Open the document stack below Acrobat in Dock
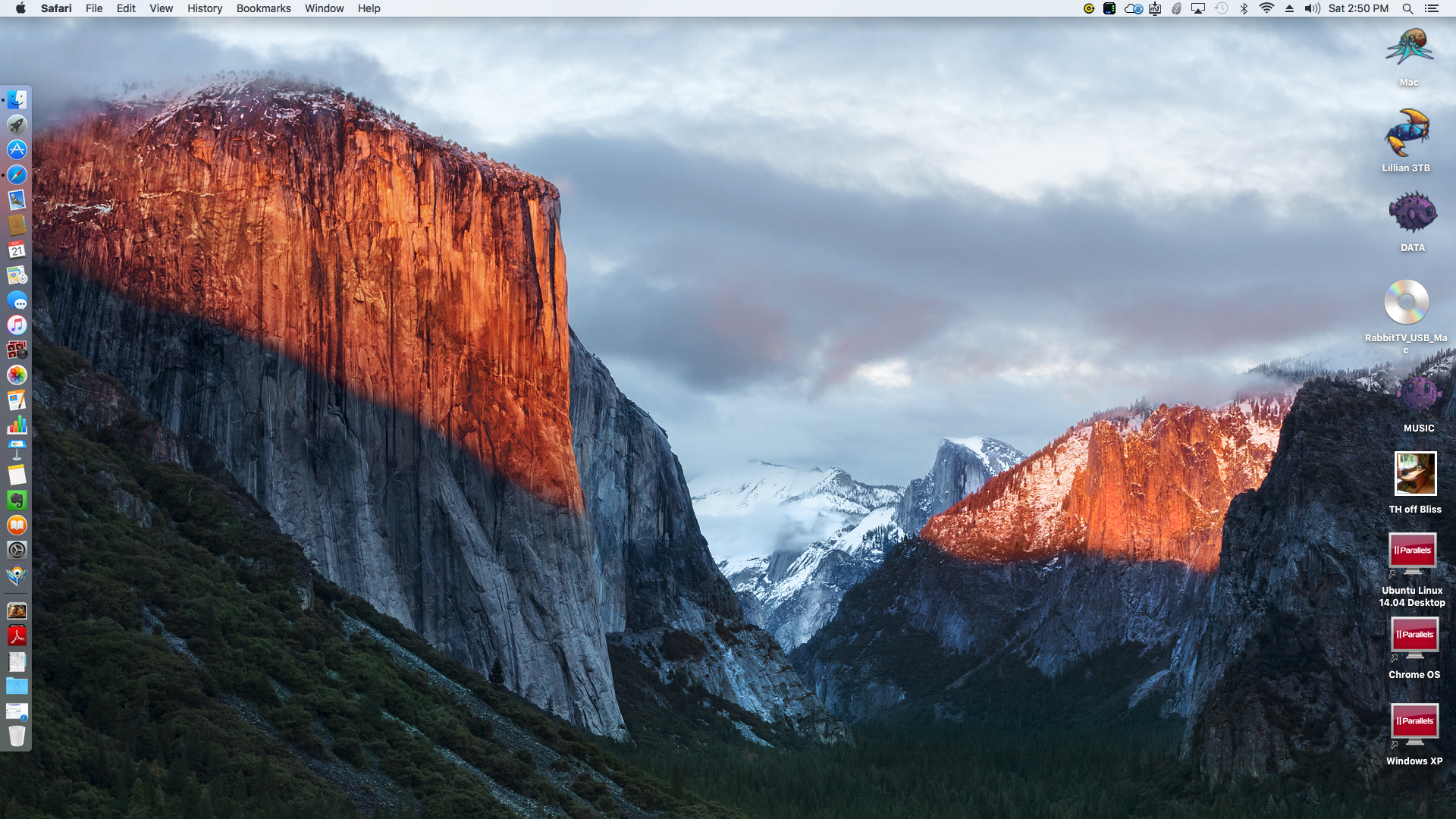 pos(17,661)
